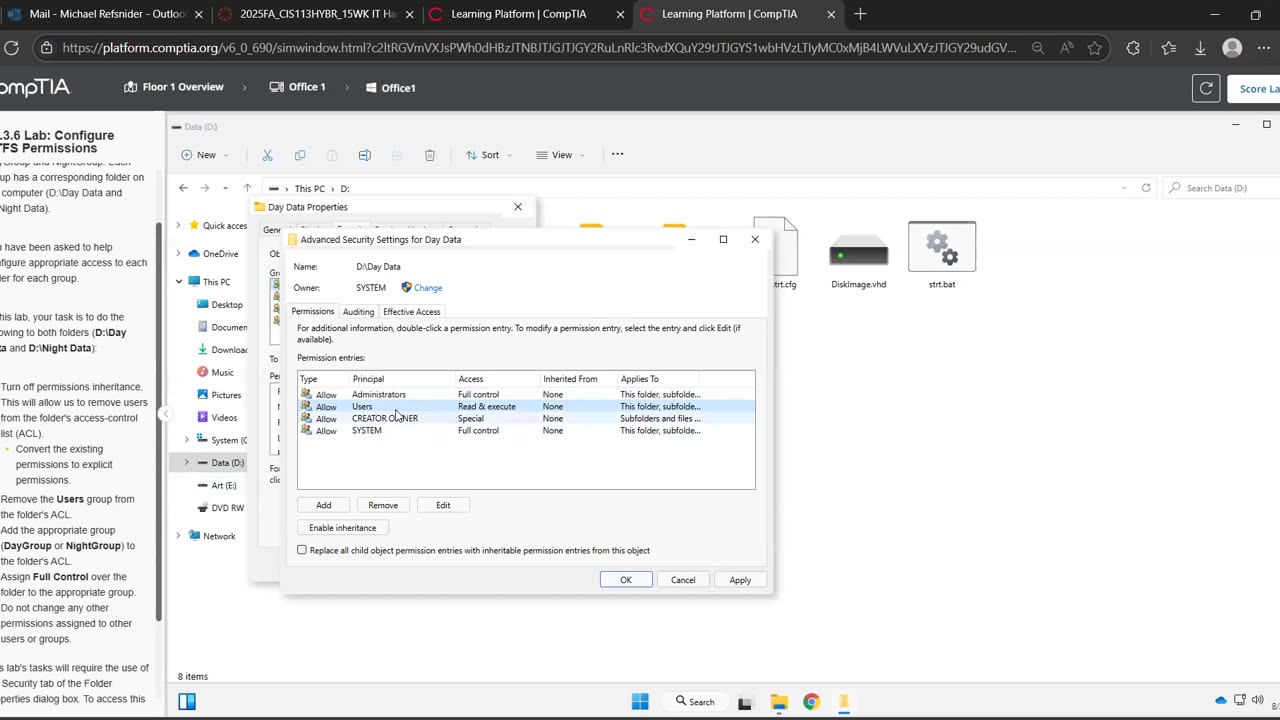
Task: Go up one level with the up arrow
Action: click(247, 188)
